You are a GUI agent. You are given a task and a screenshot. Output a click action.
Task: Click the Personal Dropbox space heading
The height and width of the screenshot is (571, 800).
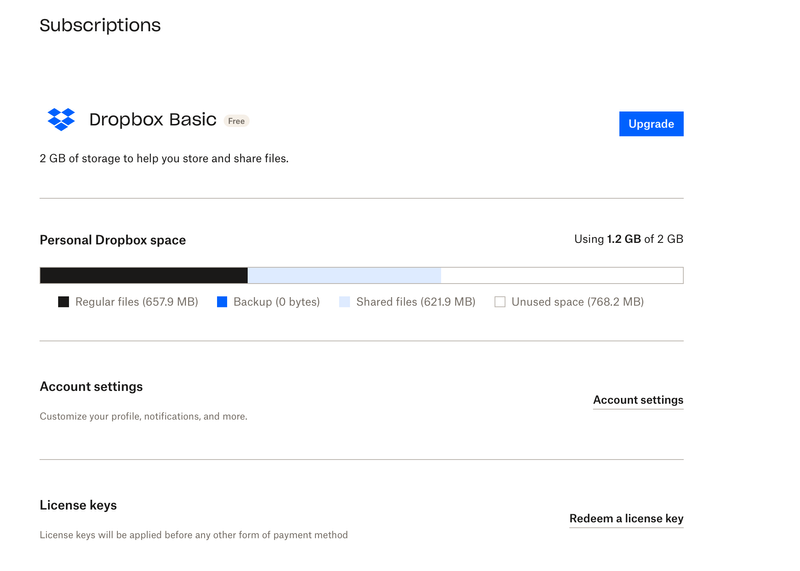112,240
